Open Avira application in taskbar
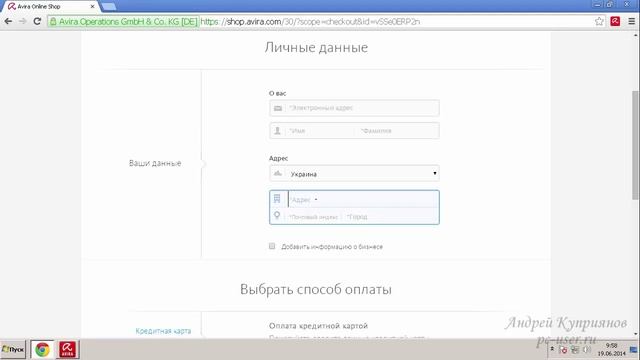 tap(67, 349)
